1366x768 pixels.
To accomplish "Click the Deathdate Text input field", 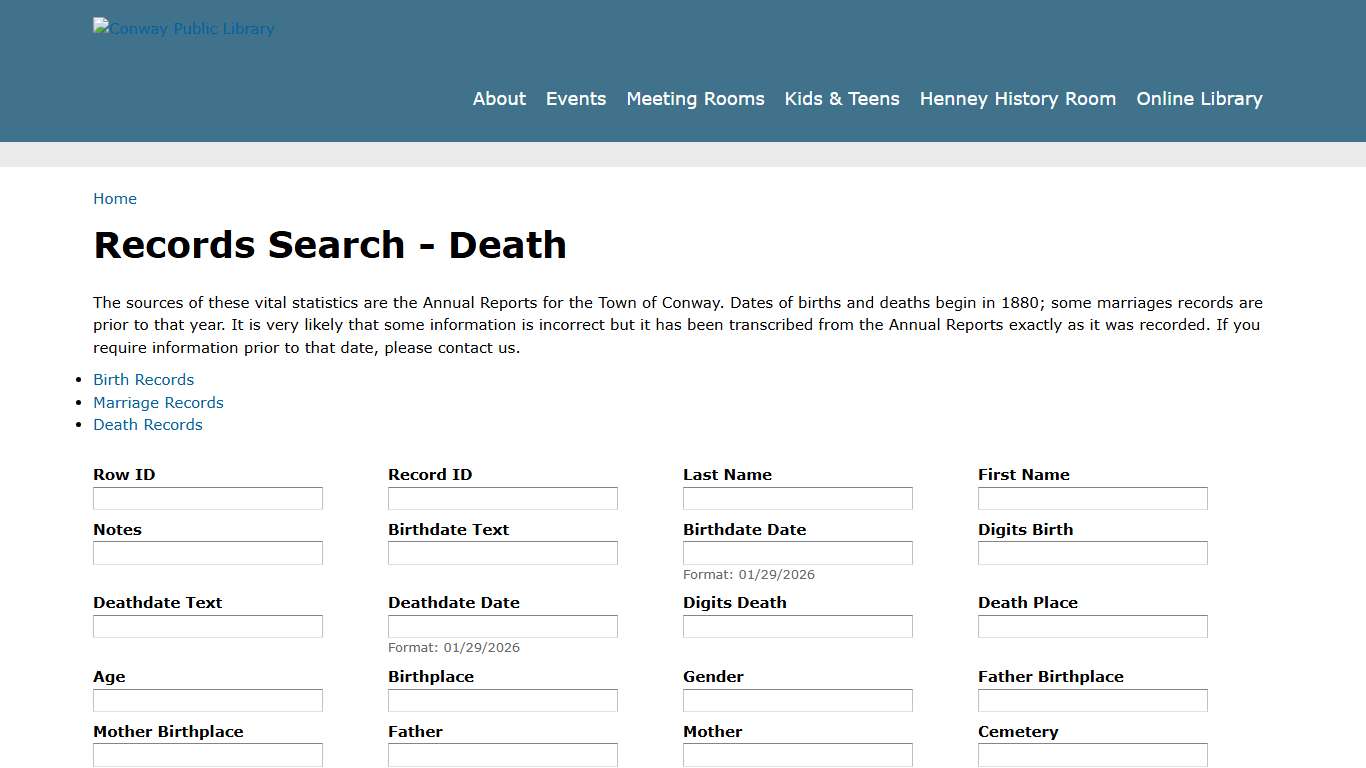I will [x=207, y=626].
